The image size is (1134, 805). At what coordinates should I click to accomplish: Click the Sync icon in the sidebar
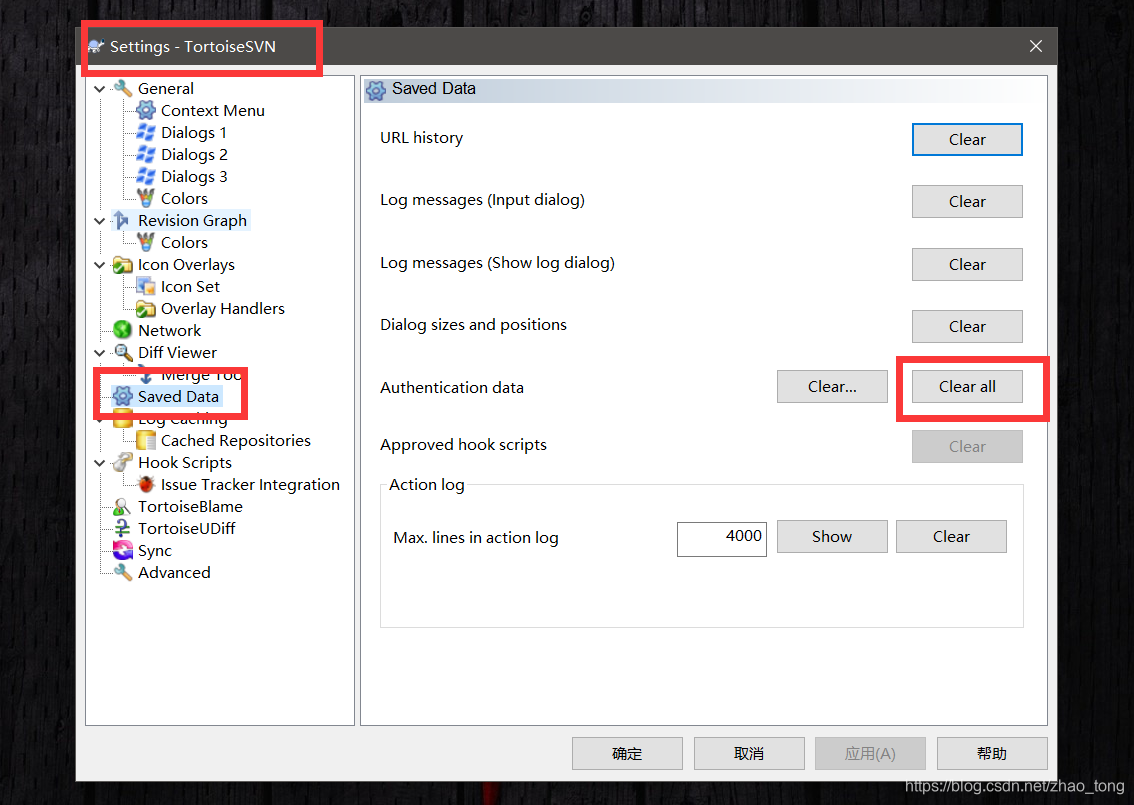(122, 550)
